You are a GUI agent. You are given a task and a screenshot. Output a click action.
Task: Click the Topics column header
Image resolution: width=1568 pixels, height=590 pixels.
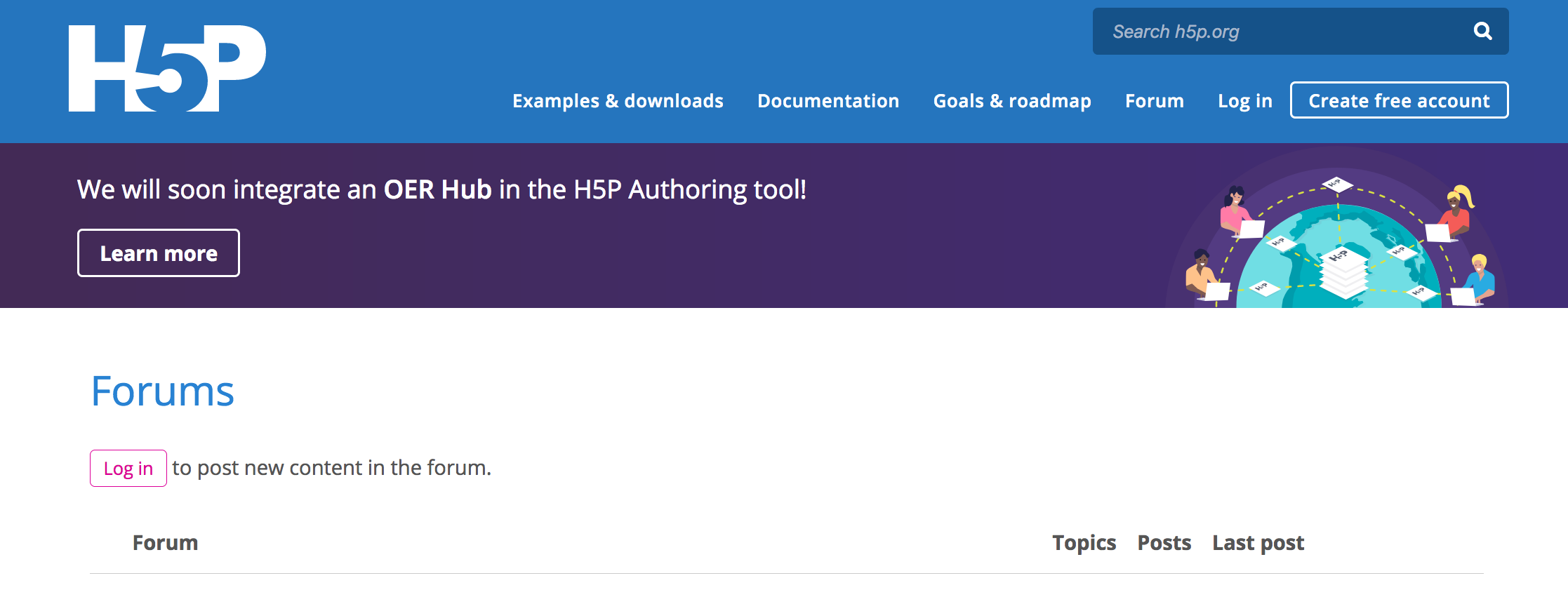coord(1084,543)
